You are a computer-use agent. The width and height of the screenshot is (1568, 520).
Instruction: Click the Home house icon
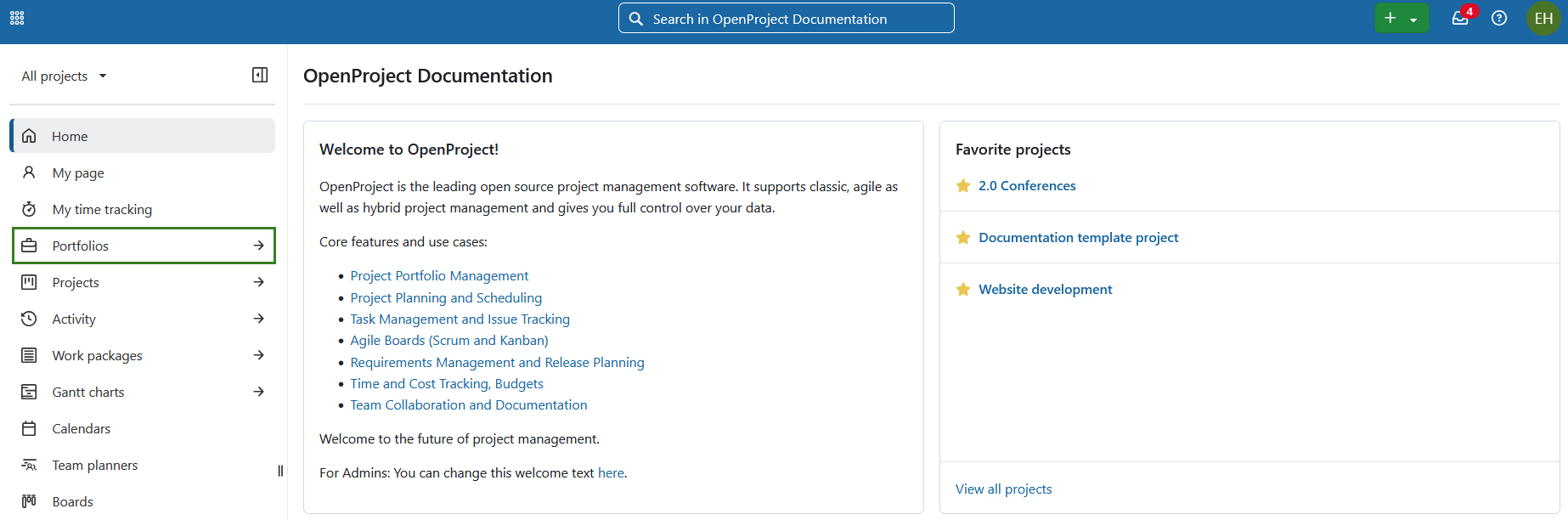[29, 136]
